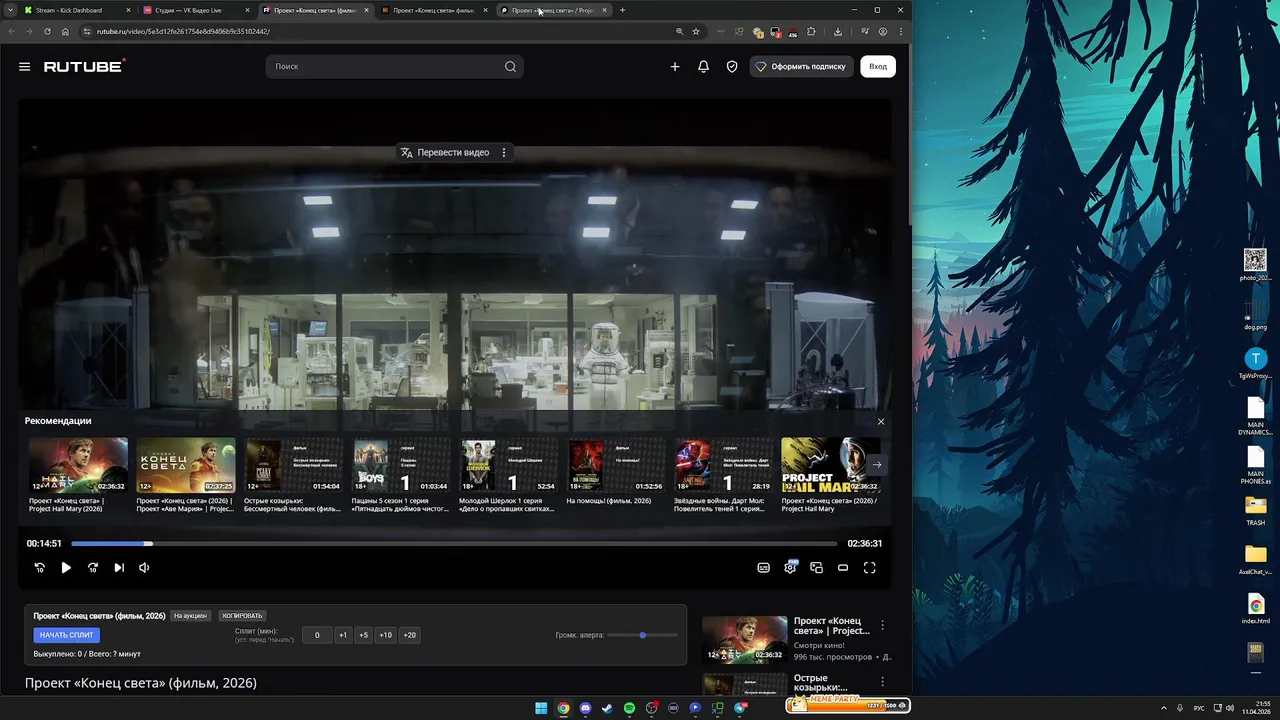1280x720 pixels.
Task: Toggle subtitles in the player
Action: pos(764,568)
